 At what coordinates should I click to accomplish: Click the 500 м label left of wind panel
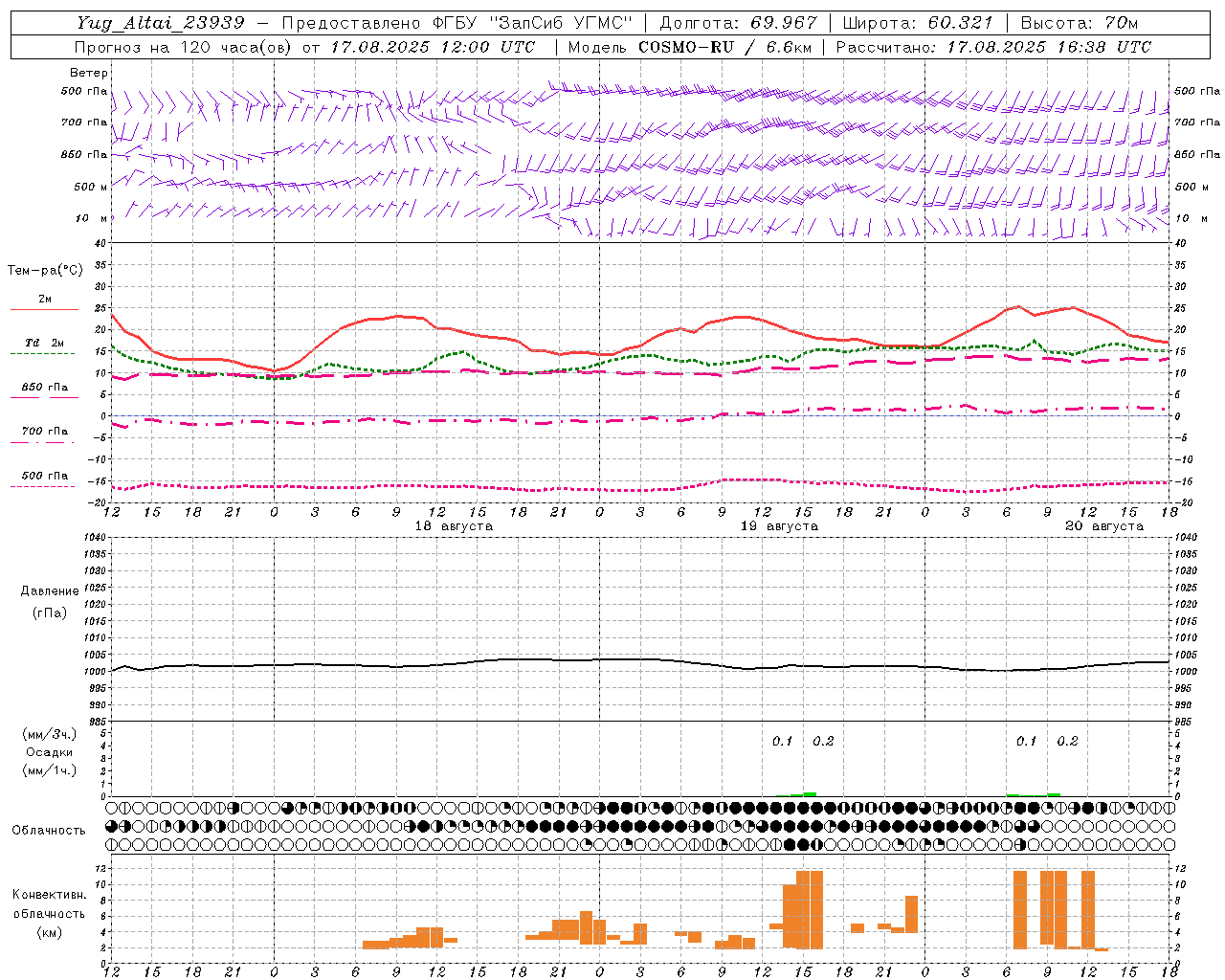coord(91,188)
